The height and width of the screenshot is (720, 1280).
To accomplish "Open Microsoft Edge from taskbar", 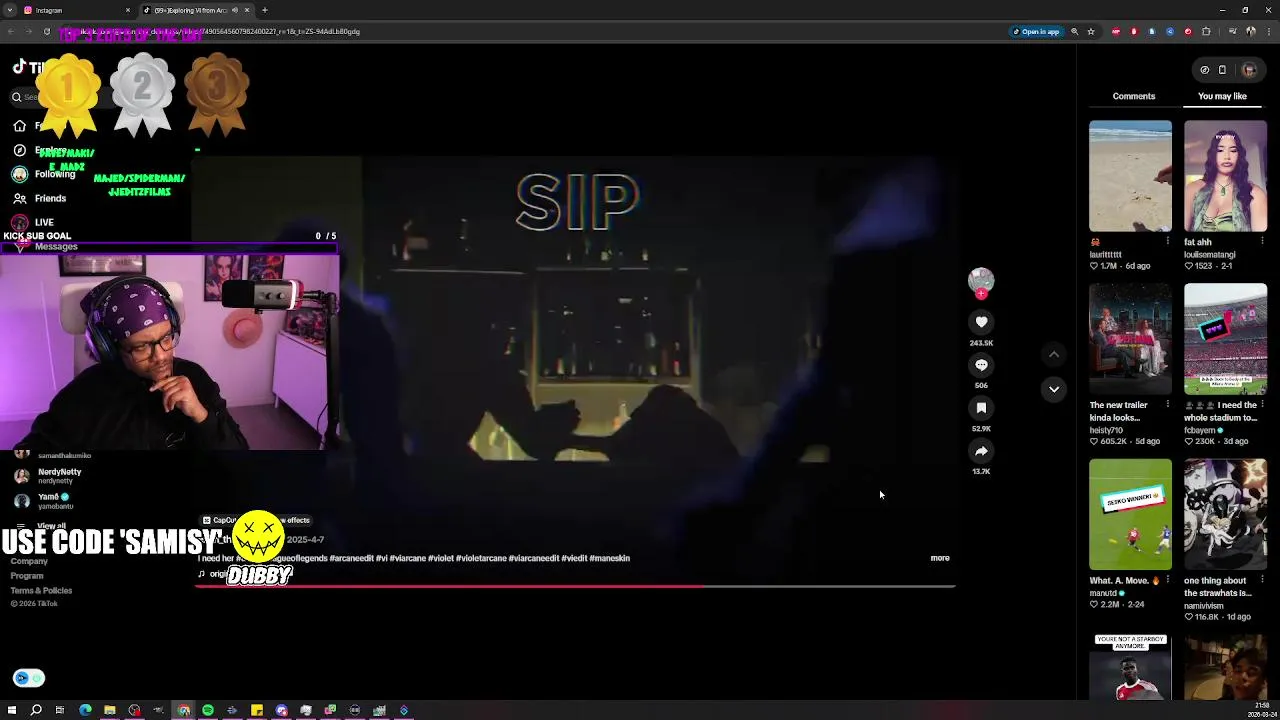I will (x=85, y=710).
